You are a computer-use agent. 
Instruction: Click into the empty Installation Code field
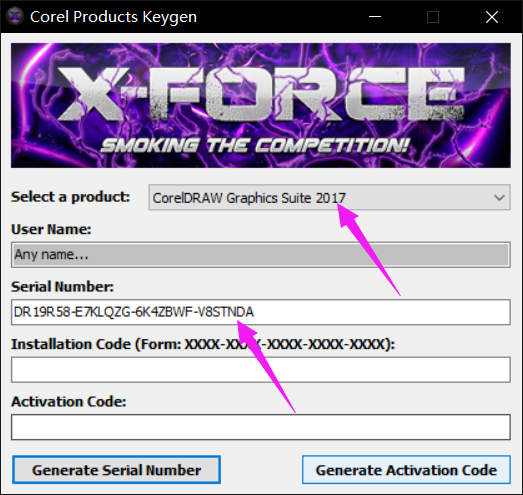(261, 370)
